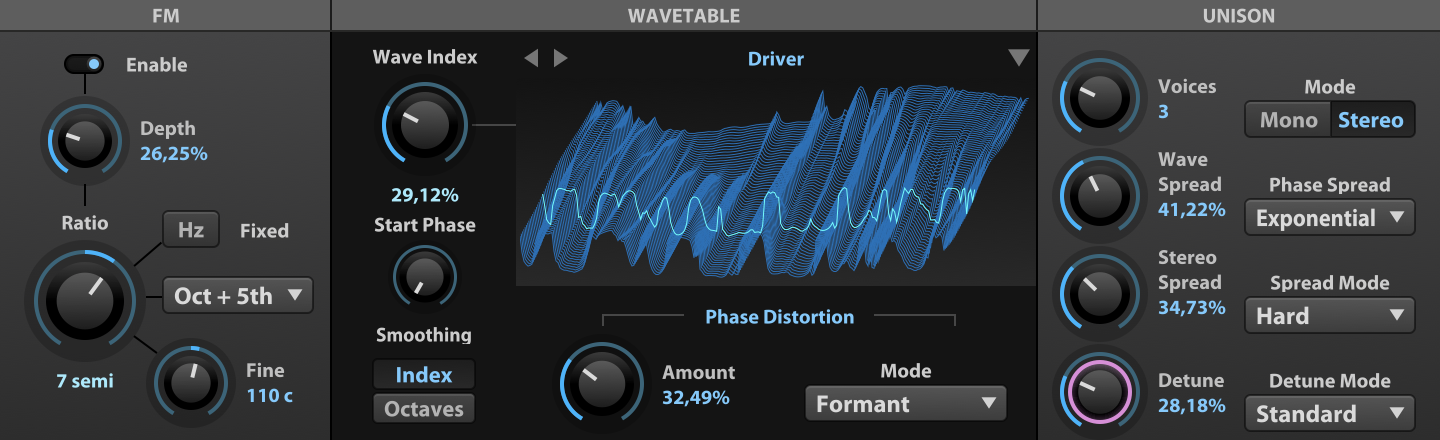Click the FM Depth knob
The width and height of the screenshot is (1440, 440).
click(x=85, y=142)
